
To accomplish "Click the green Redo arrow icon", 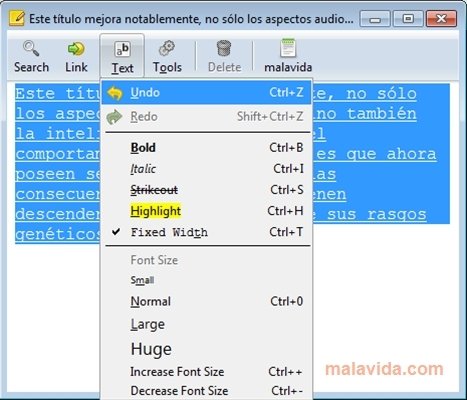I will [x=115, y=117].
